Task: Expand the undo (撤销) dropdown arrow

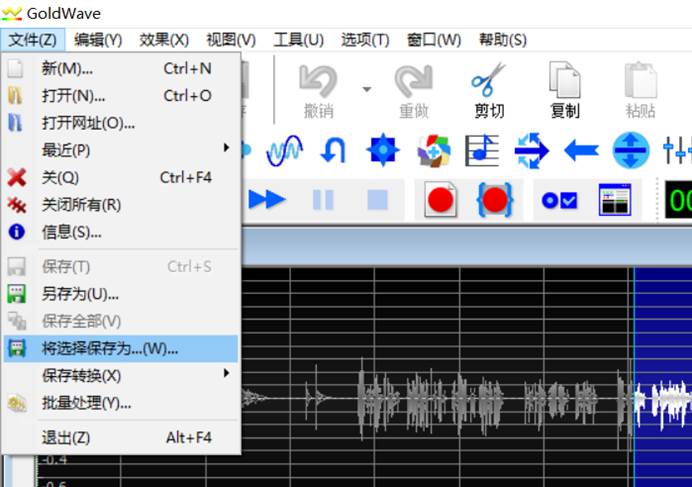Action: pyautogui.click(x=366, y=89)
